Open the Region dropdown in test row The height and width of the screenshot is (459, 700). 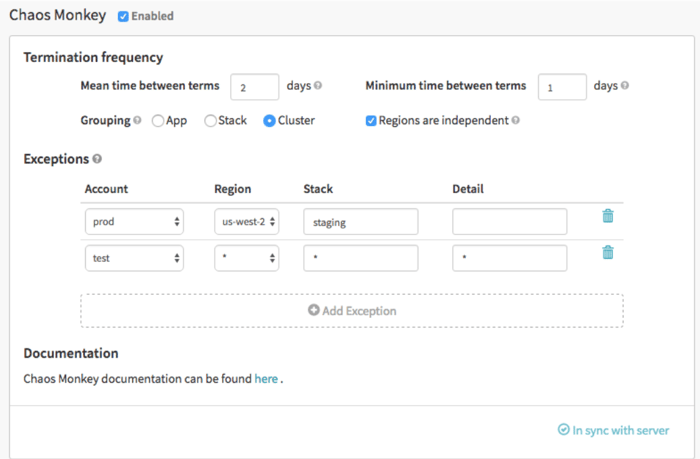click(246, 258)
